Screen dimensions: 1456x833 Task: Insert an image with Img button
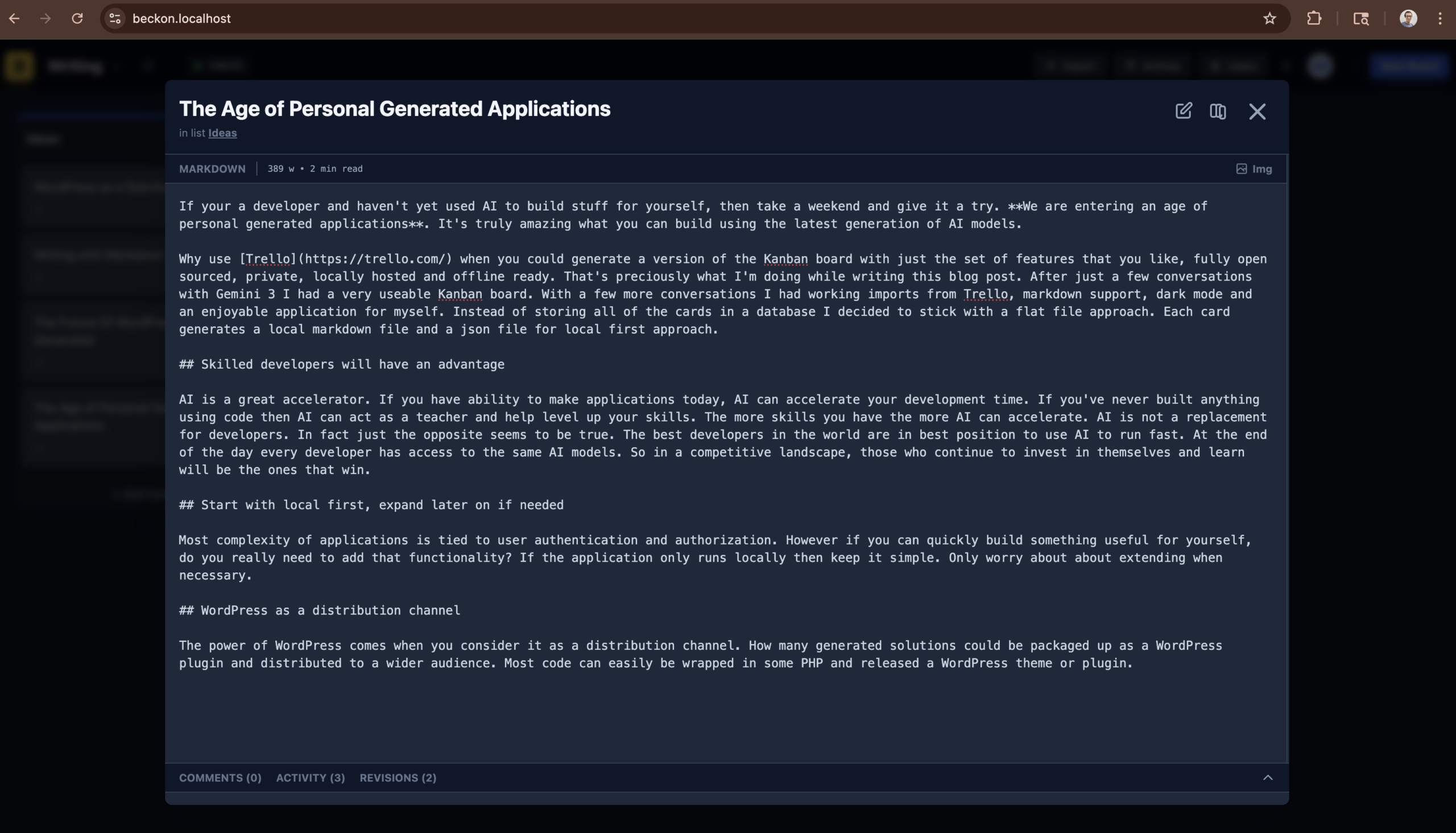click(1254, 169)
